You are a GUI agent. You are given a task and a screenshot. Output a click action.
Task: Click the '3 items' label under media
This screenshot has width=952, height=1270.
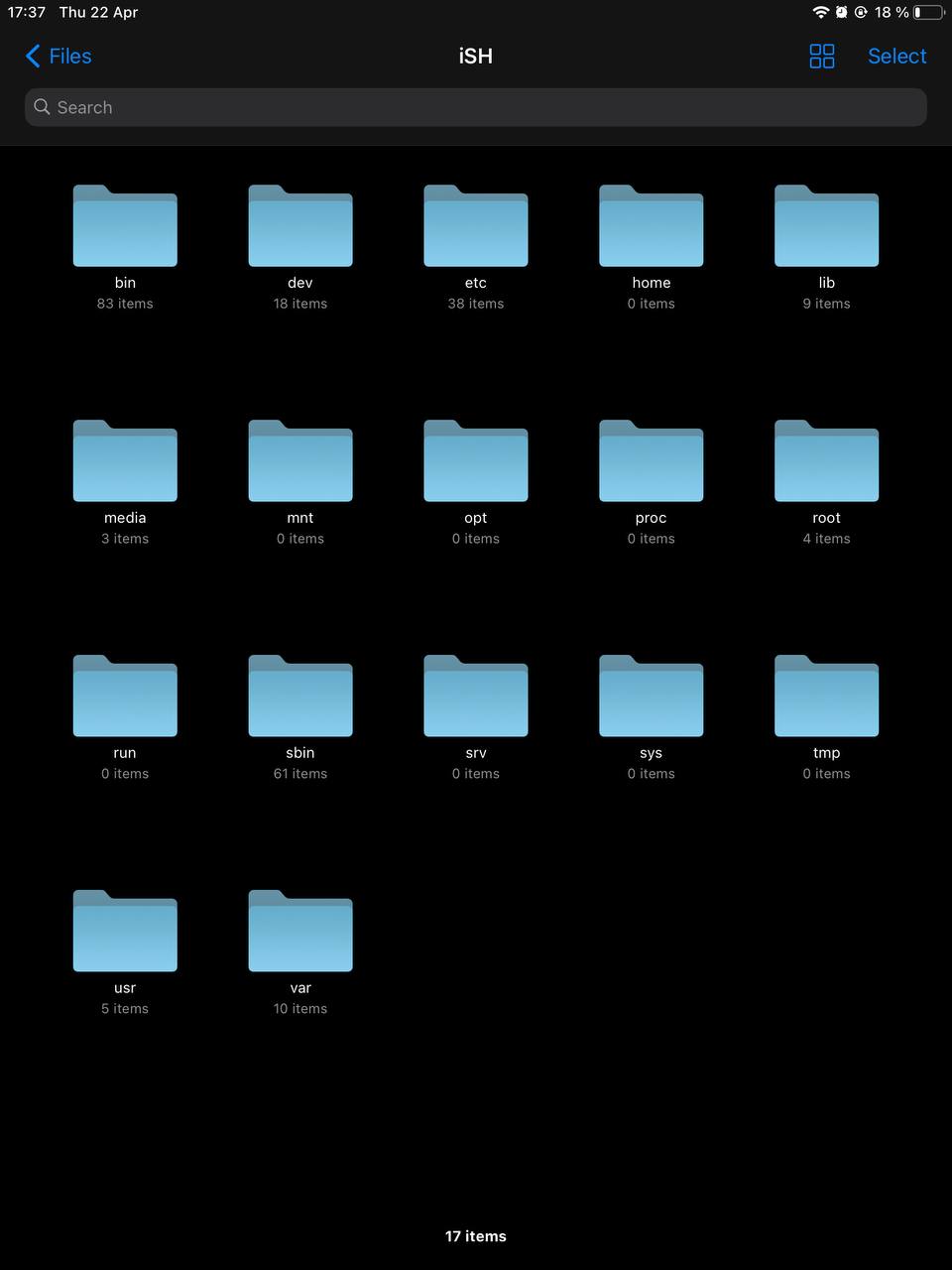[x=125, y=539]
